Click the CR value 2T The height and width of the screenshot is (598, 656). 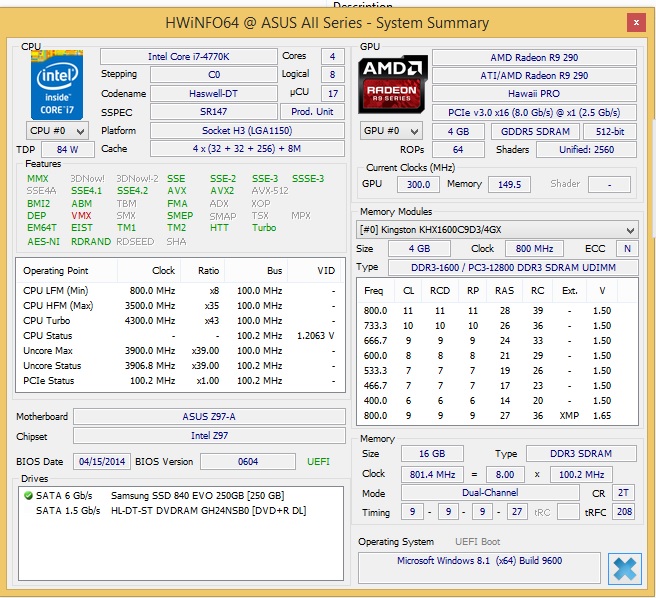(x=623, y=493)
